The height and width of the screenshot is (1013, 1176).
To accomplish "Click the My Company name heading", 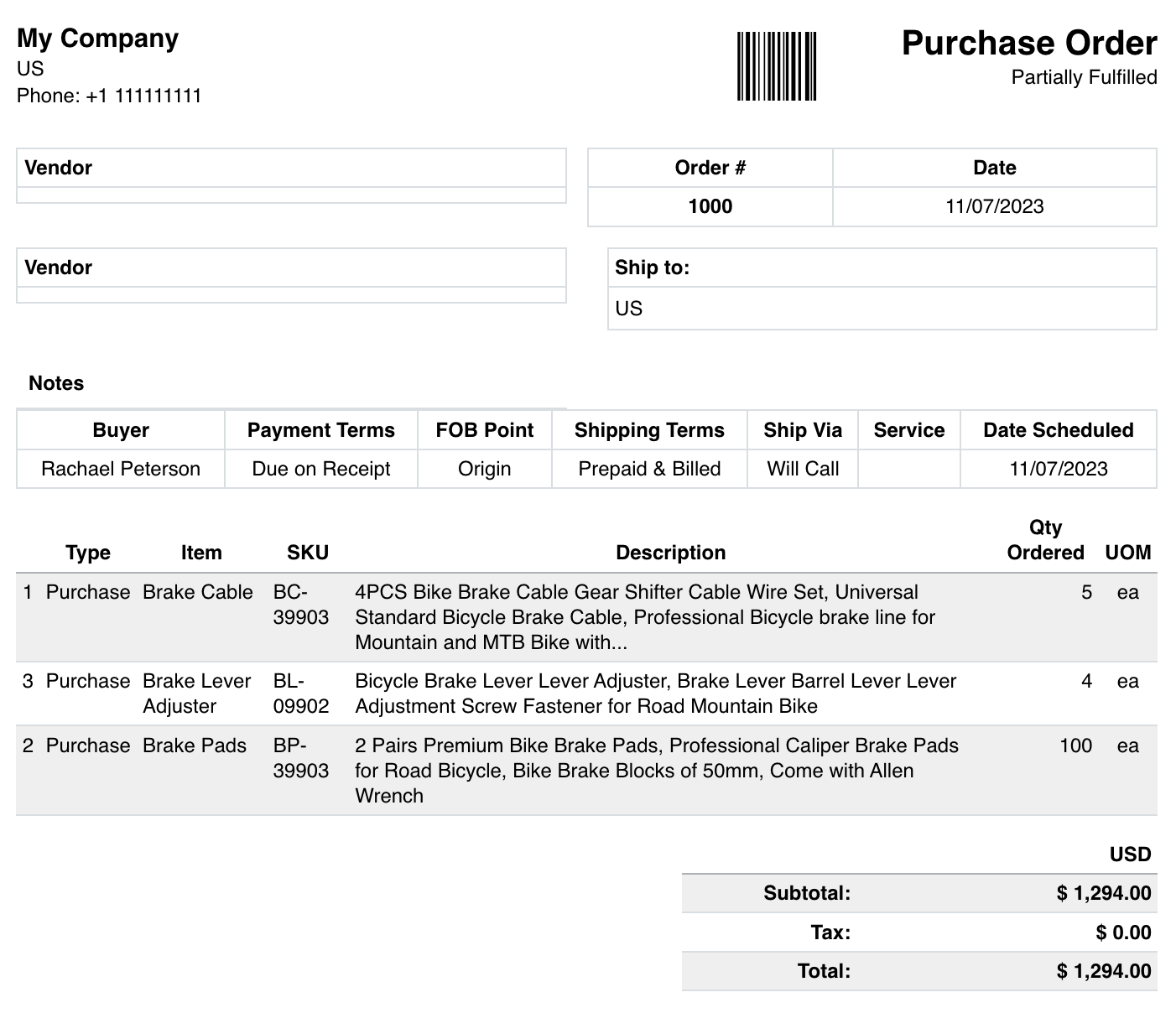I will tap(97, 37).
